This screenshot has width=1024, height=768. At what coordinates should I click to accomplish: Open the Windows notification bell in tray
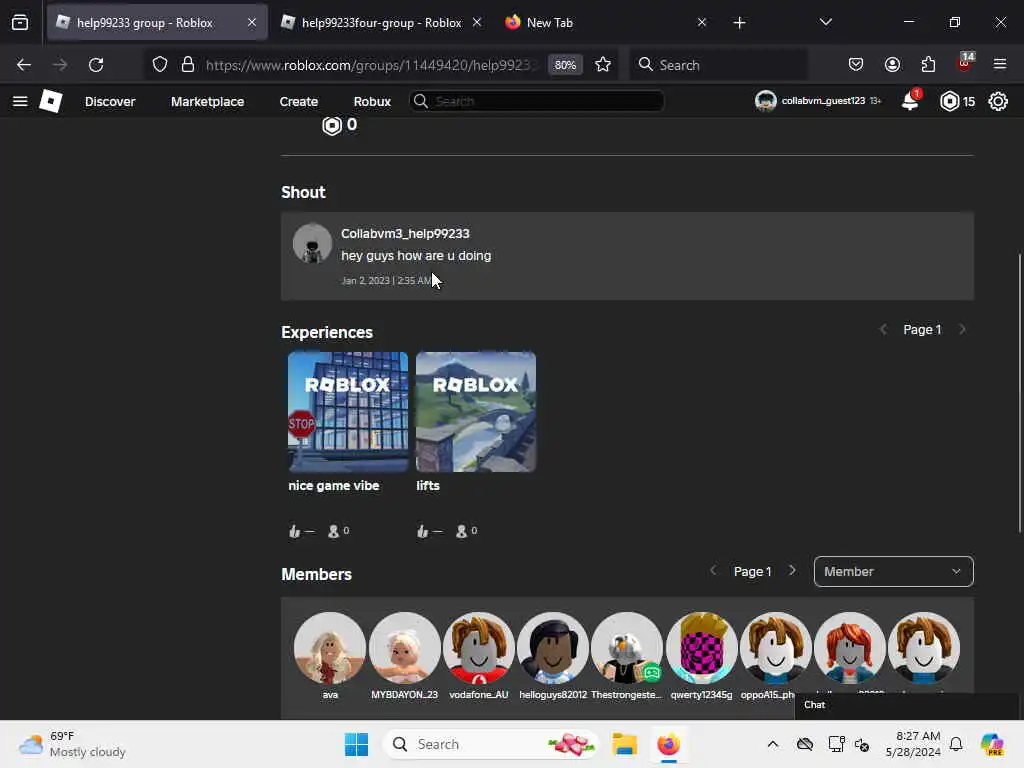coord(956,744)
